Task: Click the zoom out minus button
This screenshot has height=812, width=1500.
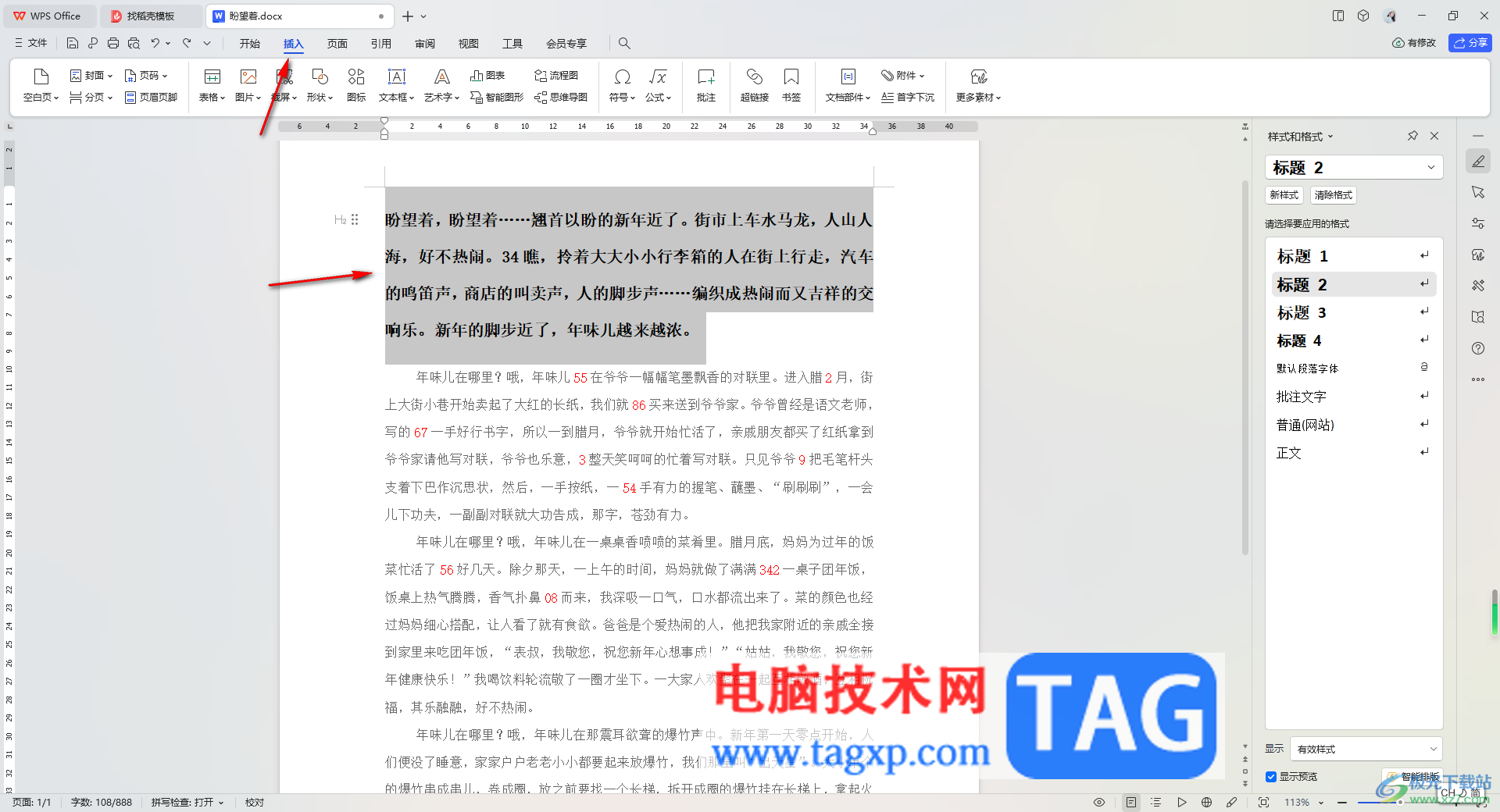Action: click(1342, 803)
